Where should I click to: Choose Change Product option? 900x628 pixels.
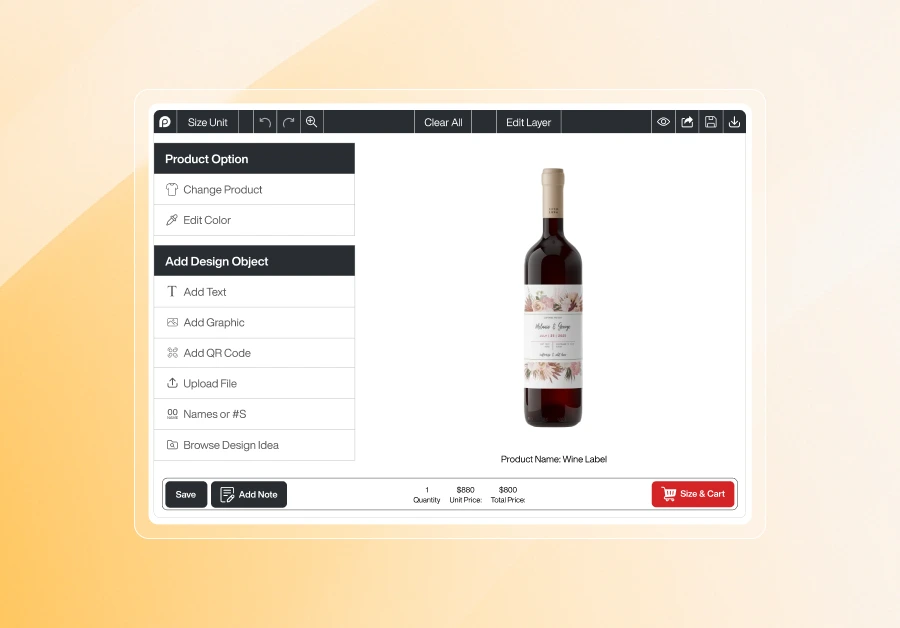pos(254,189)
